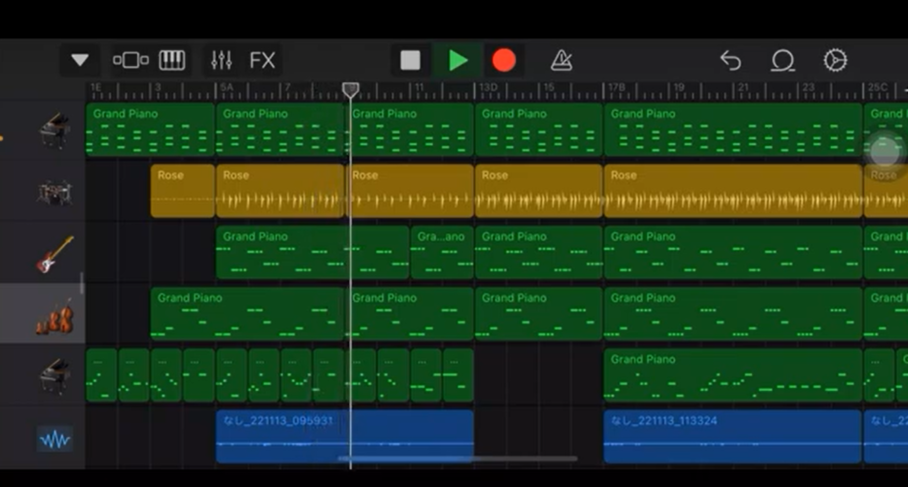
Task: Switch to the tracks view icon
Action: [x=130, y=60]
